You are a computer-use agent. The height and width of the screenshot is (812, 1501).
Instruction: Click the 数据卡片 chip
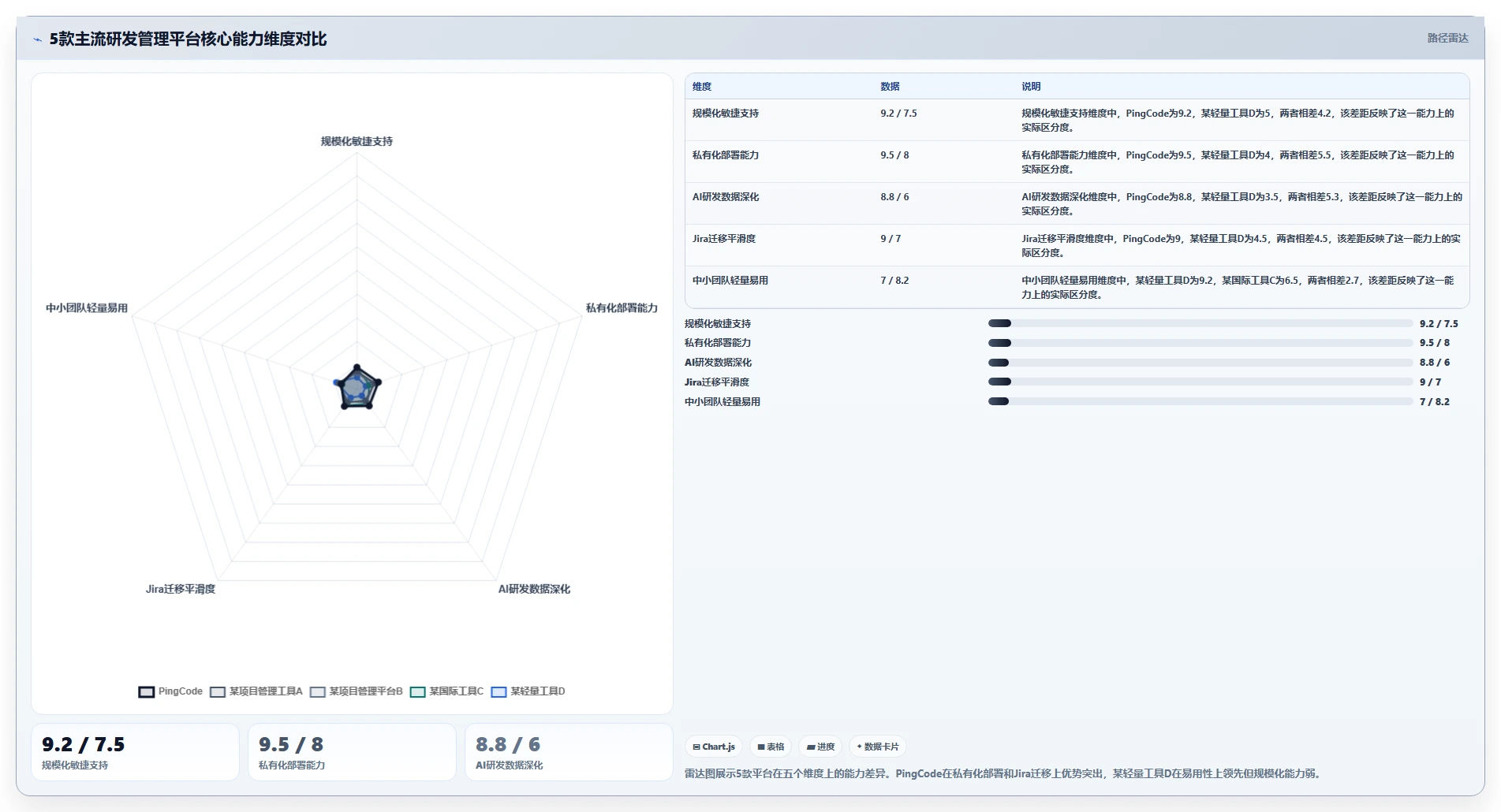(878, 747)
